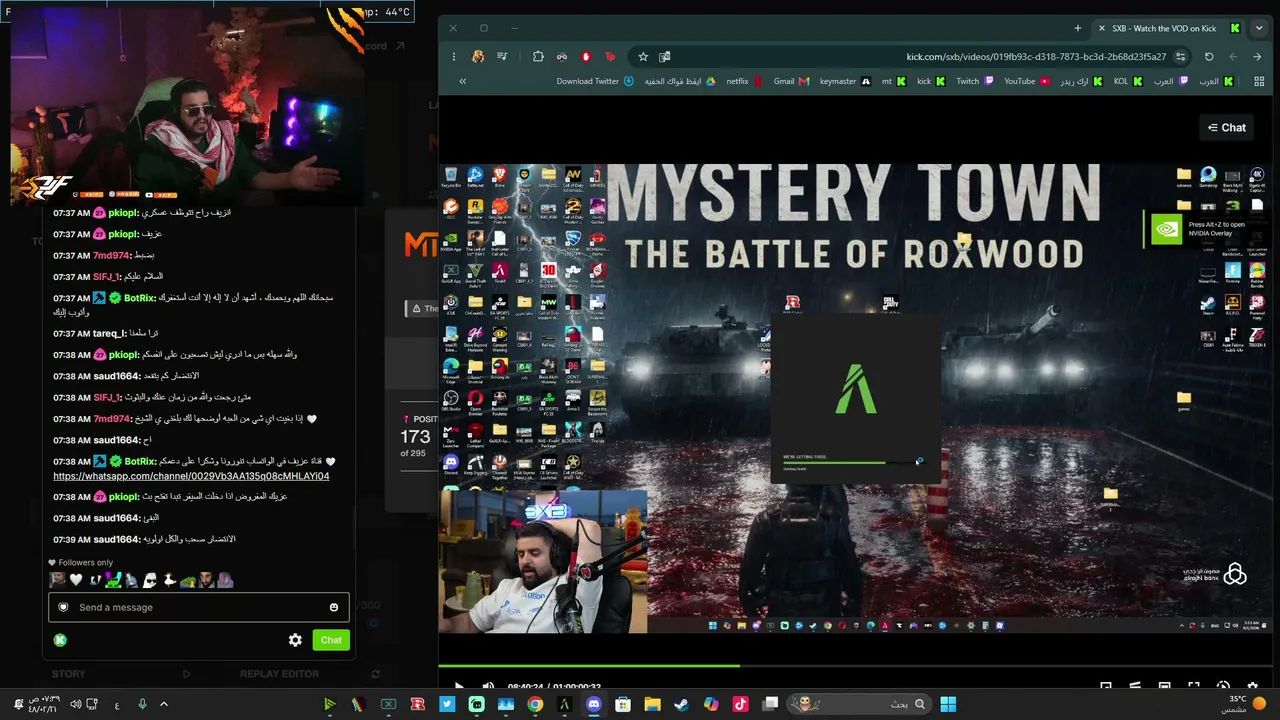The image size is (1280, 720).
Task: Open the Kick app taskbar icon
Action: [x=476, y=704]
